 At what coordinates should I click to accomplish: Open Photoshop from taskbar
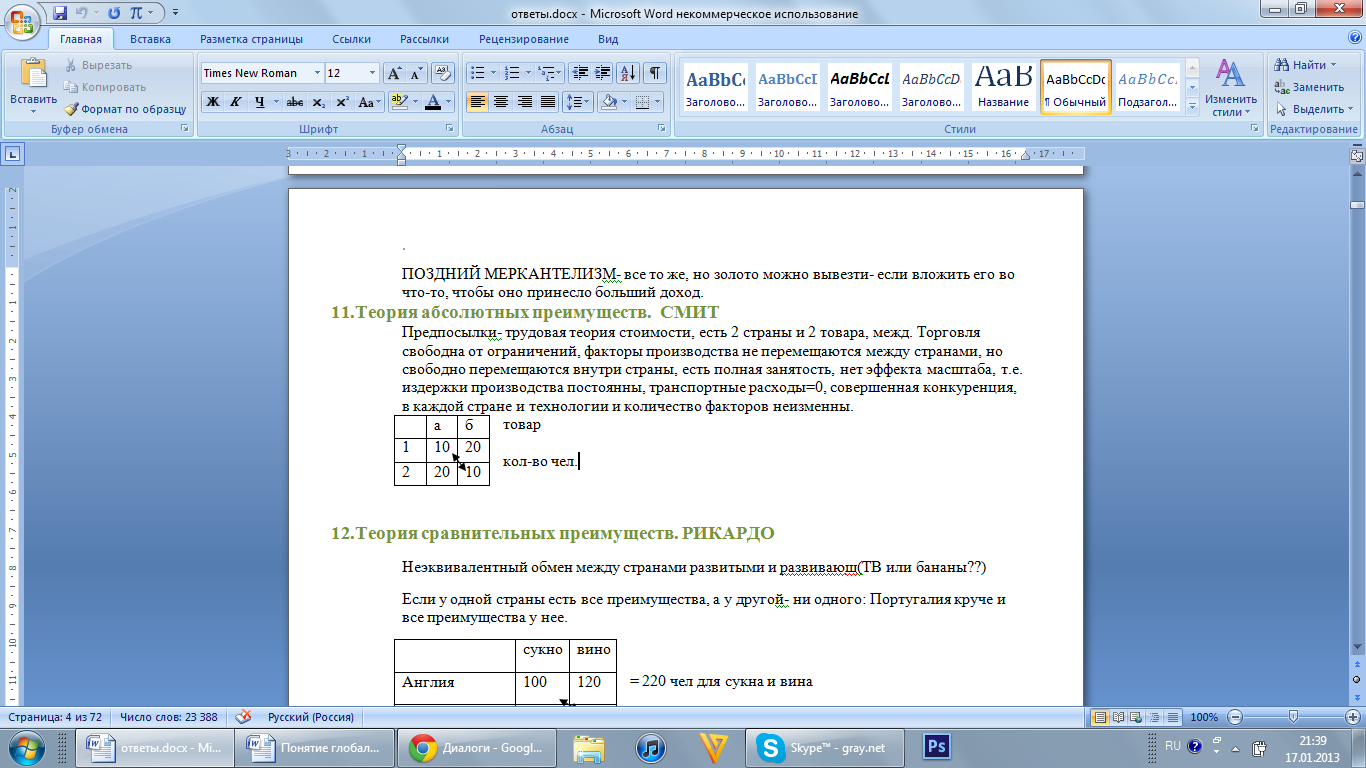tap(937, 747)
